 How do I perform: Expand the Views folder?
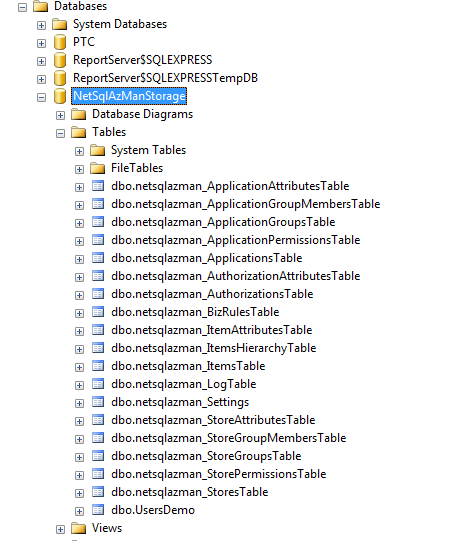pos(60,529)
